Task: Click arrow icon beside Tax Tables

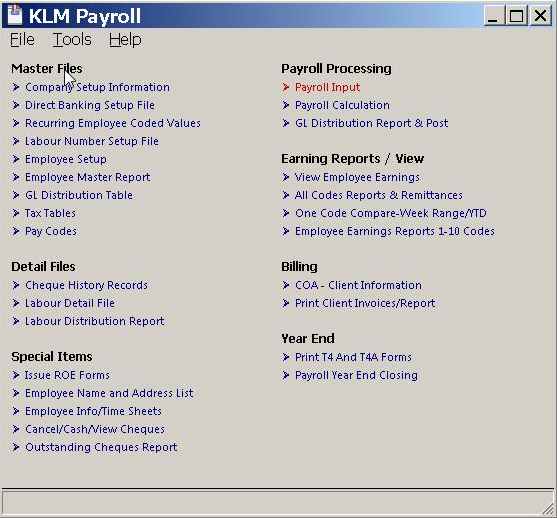Action: [x=16, y=213]
